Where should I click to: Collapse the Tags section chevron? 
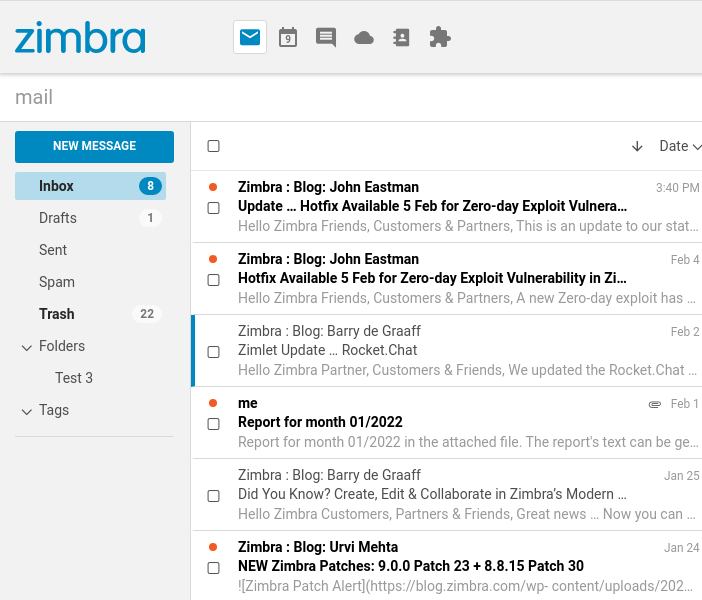click(27, 411)
